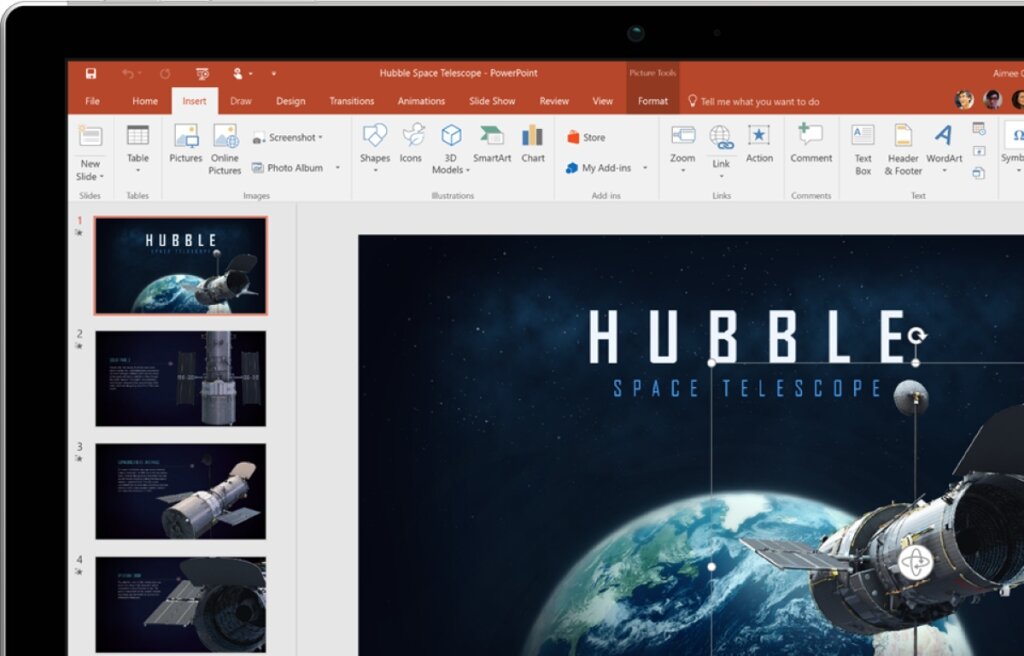This screenshot has height=656, width=1024.
Task: Click second collaborator avatar
Action: [x=993, y=100]
